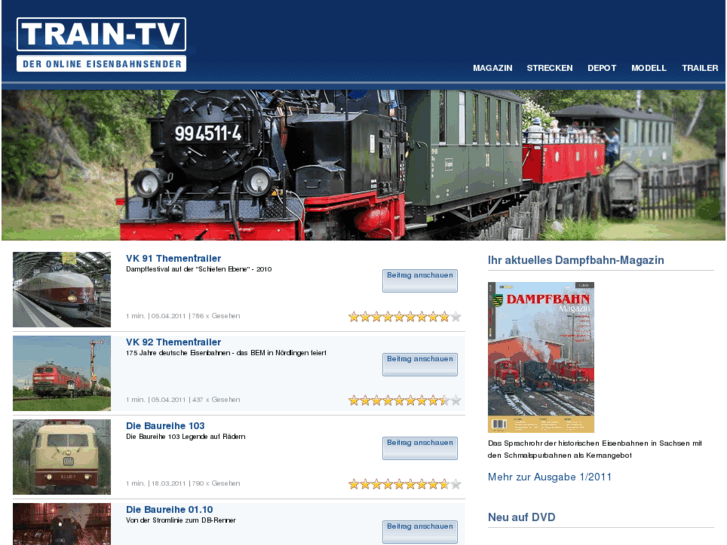The image size is (727, 545).
Task: Open Die Baureihe 103 thumbnail
Action: click(62, 457)
